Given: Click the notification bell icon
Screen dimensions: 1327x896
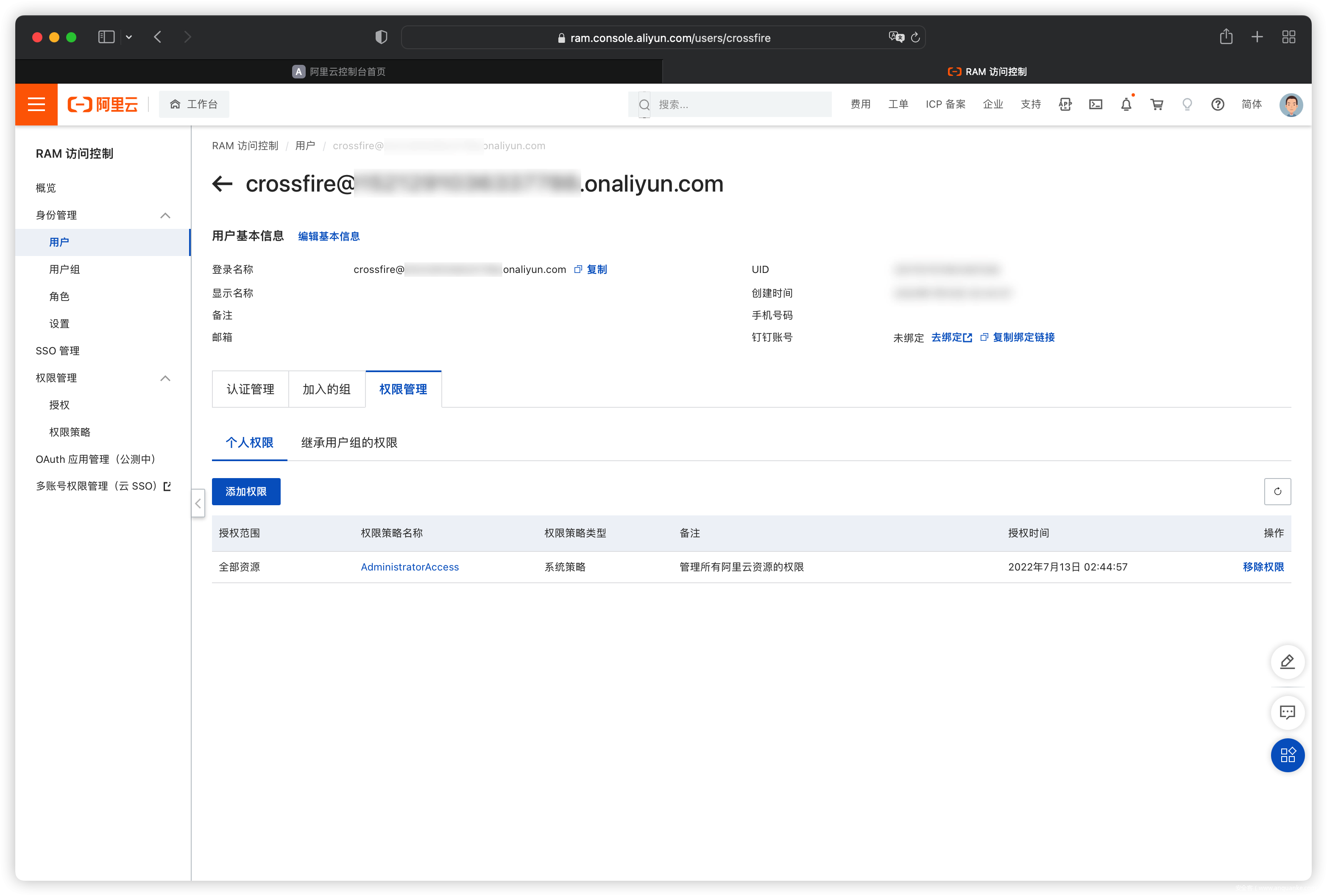Looking at the screenshot, I should [x=1126, y=104].
